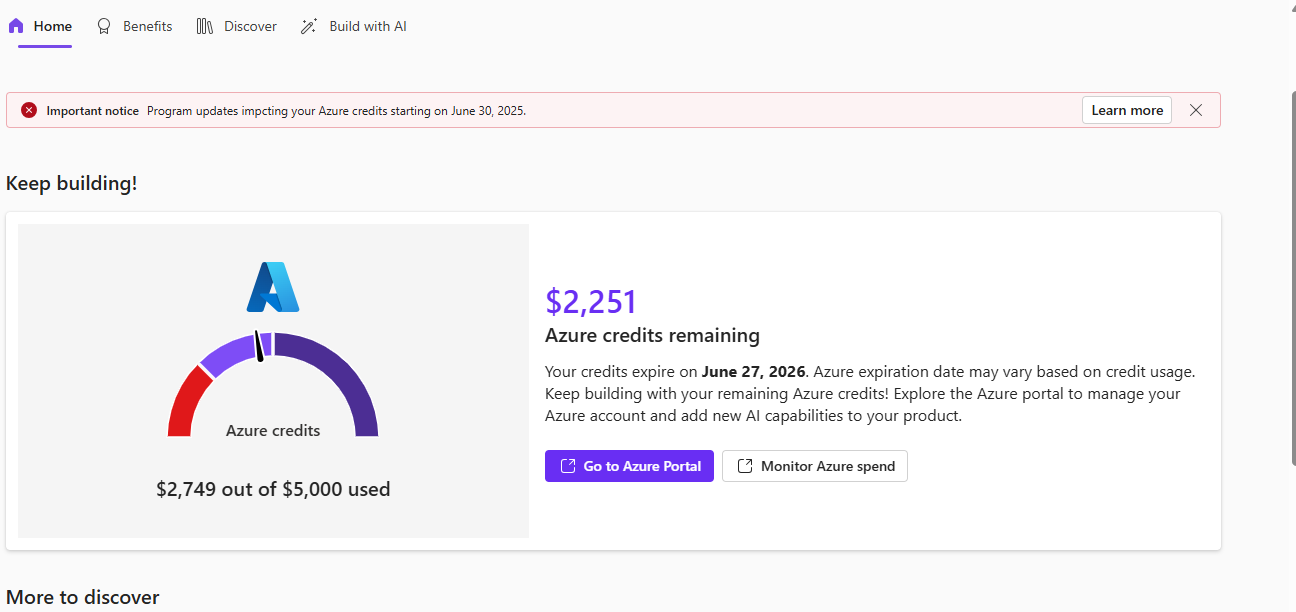Switch to the Discover tab text
Screen dimensions: 1296x612
[250, 27]
